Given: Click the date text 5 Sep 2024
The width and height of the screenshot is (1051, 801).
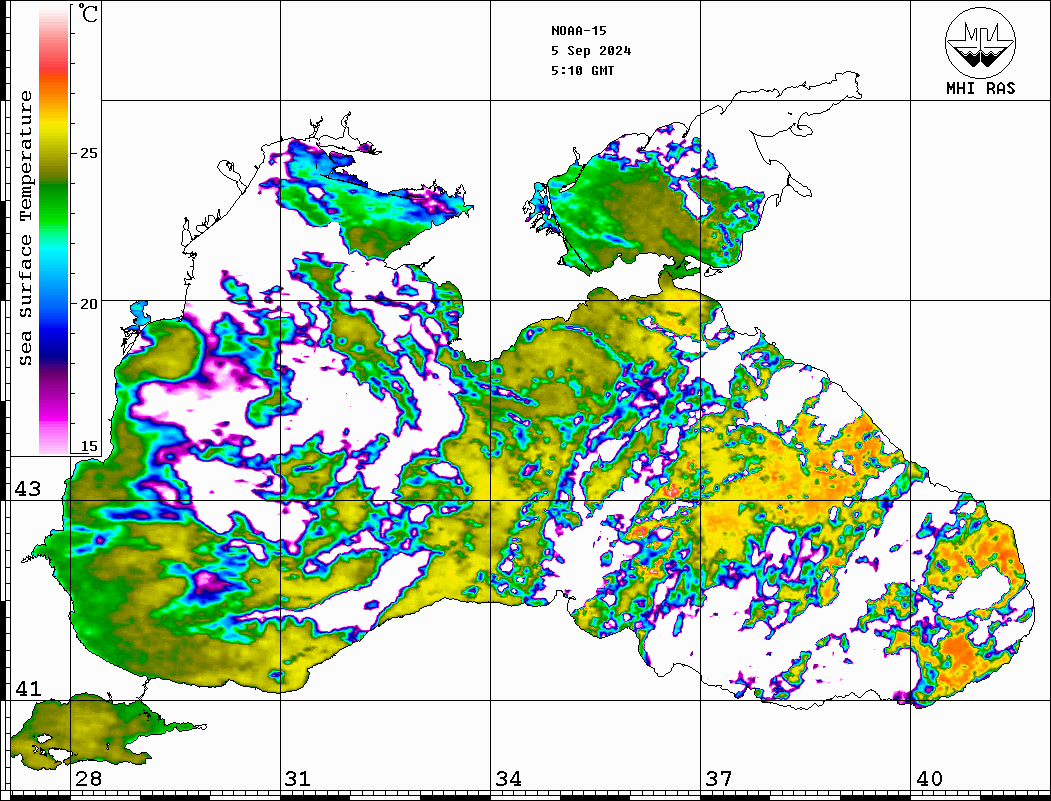Looking at the screenshot, I should 591,51.
